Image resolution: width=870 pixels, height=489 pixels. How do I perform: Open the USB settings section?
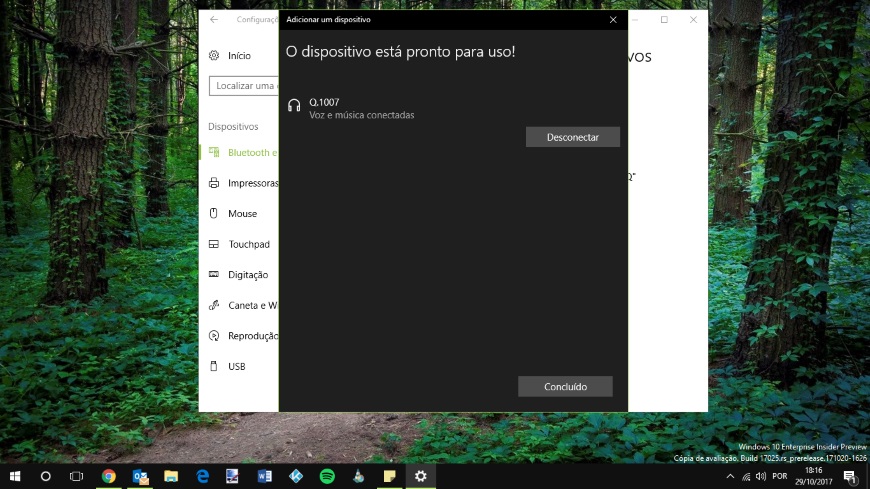[x=236, y=367]
